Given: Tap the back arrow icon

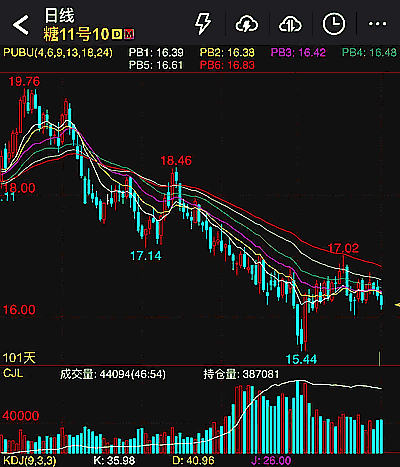Looking at the screenshot, I should [x=21, y=25].
